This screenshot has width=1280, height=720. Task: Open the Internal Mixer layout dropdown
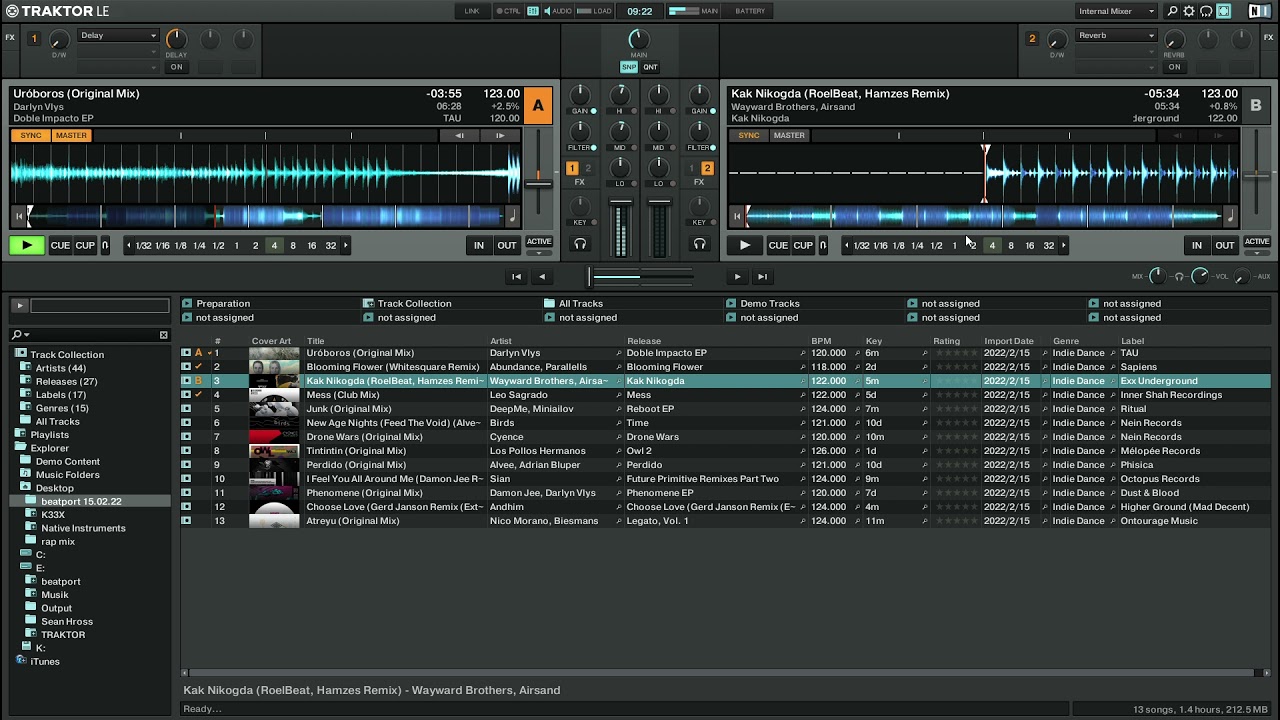click(x=1117, y=11)
